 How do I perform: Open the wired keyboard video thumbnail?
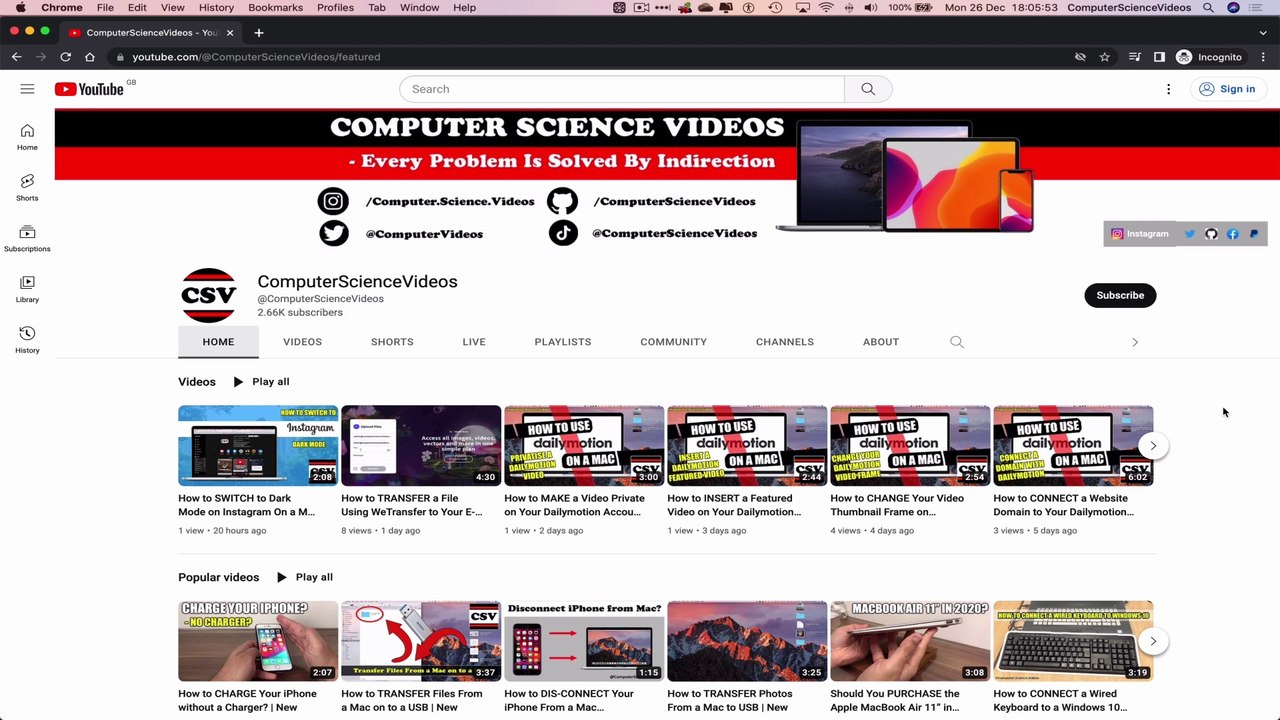click(x=1073, y=641)
